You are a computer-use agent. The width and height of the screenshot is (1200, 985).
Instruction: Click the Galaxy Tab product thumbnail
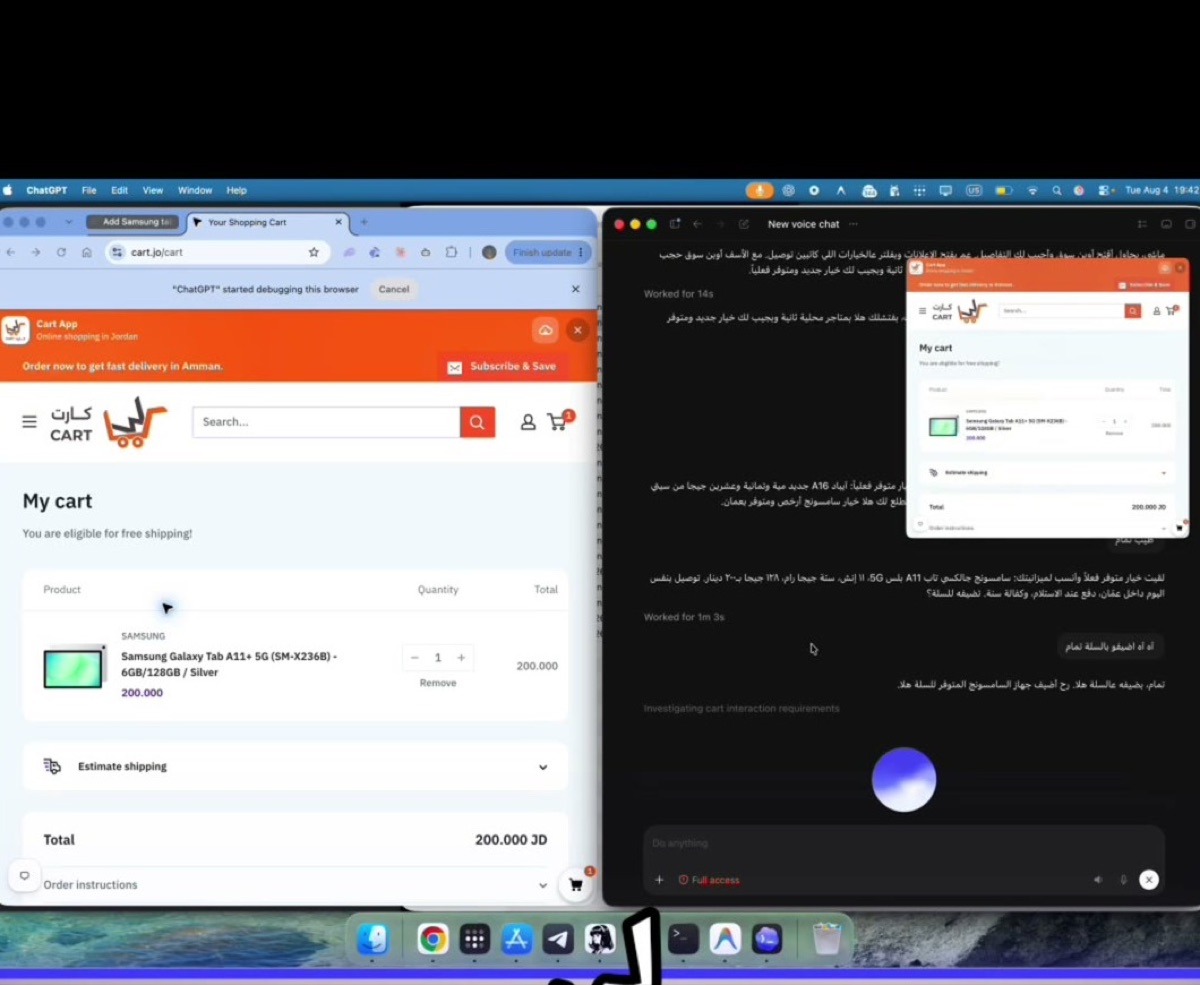(74, 667)
